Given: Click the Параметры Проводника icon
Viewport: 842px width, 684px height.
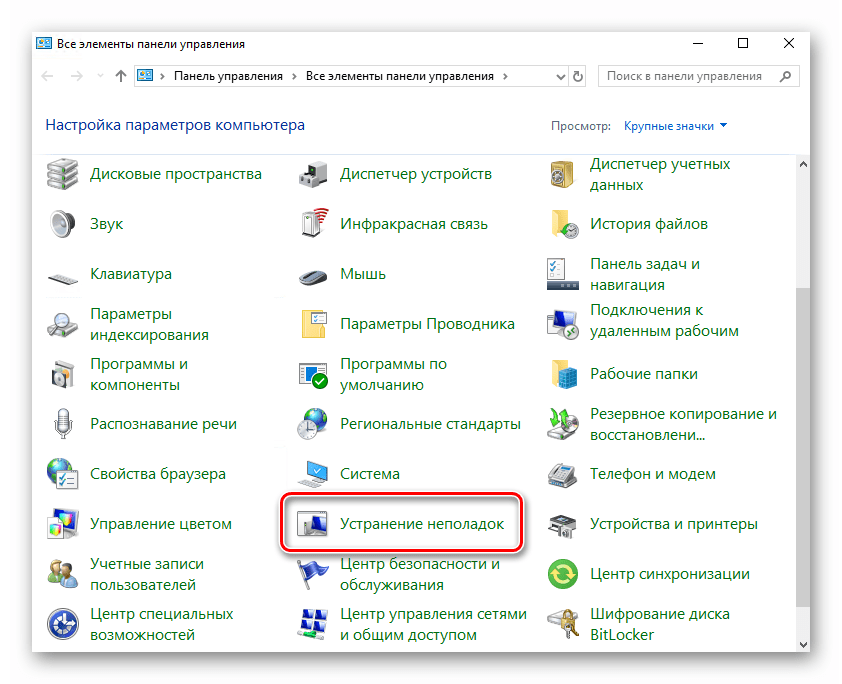Looking at the screenshot, I should 314,324.
